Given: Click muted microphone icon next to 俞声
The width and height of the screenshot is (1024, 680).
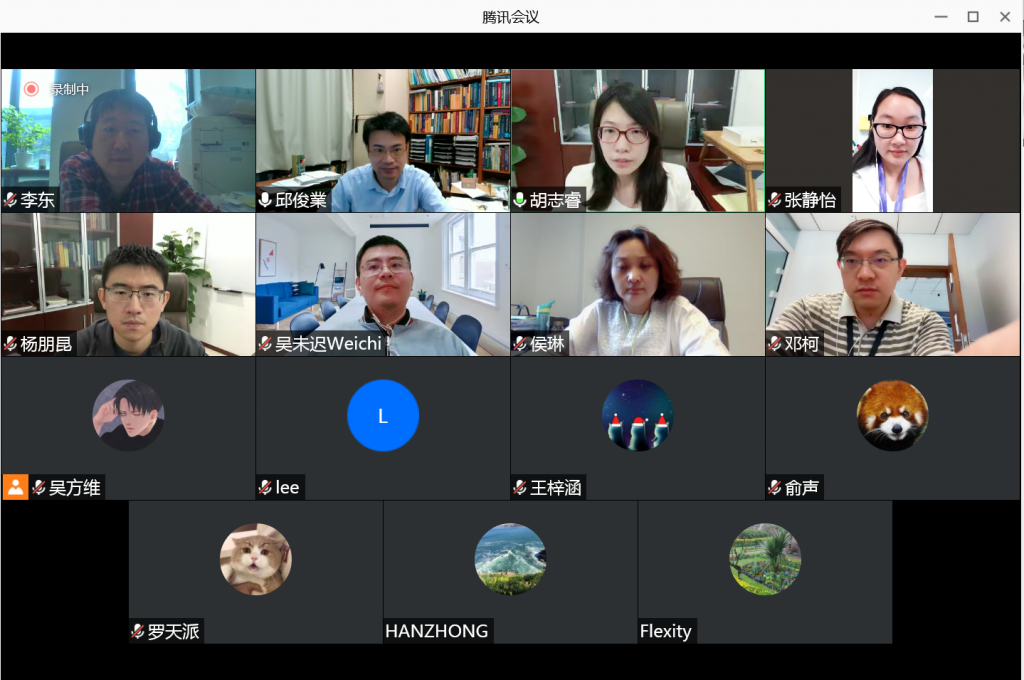Looking at the screenshot, I should click(775, 488).
